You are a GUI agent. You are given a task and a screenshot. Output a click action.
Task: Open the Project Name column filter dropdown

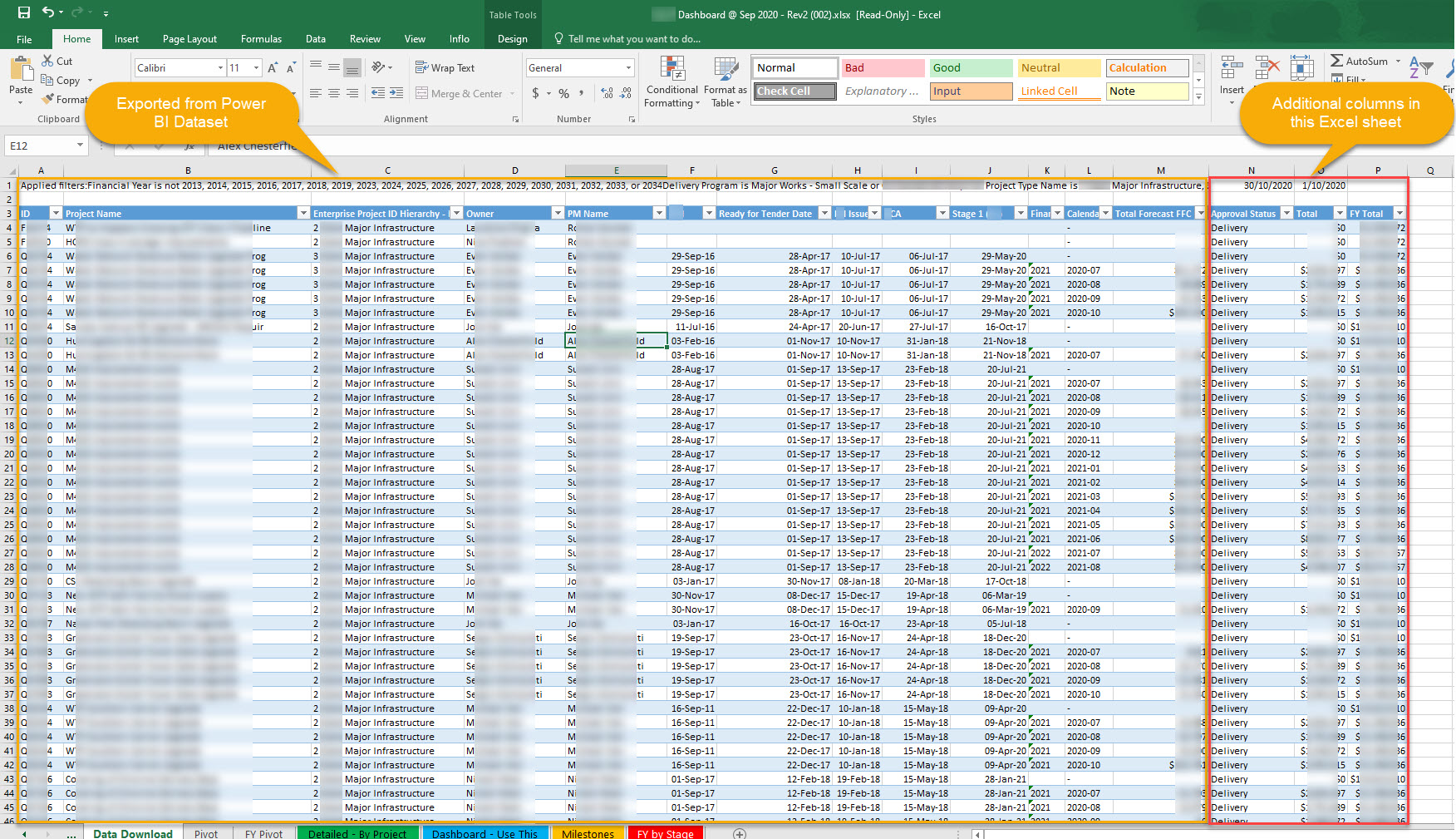tap(303, 214)
